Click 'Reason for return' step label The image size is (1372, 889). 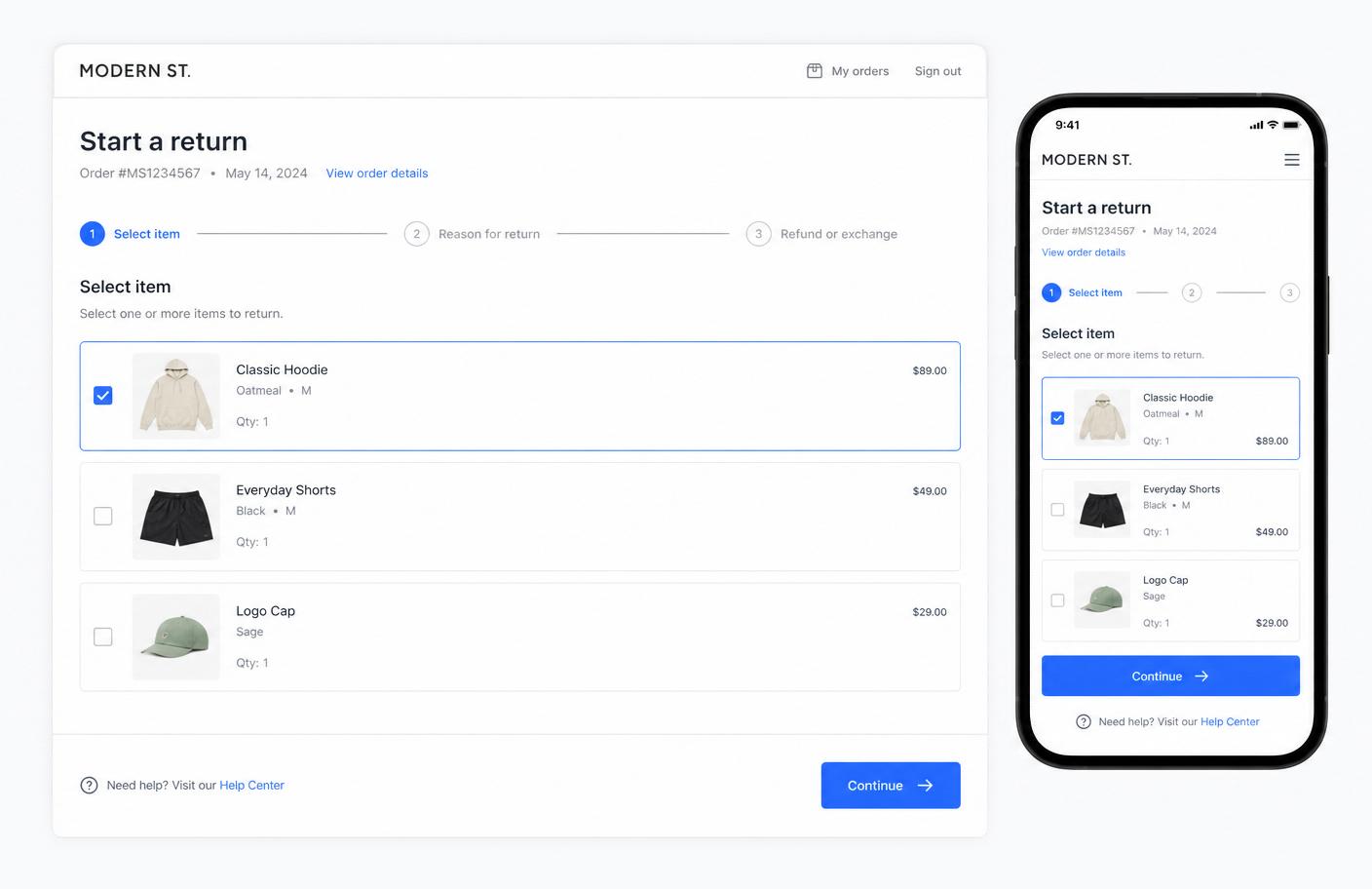pyautogui.click(x=489, y=234)
